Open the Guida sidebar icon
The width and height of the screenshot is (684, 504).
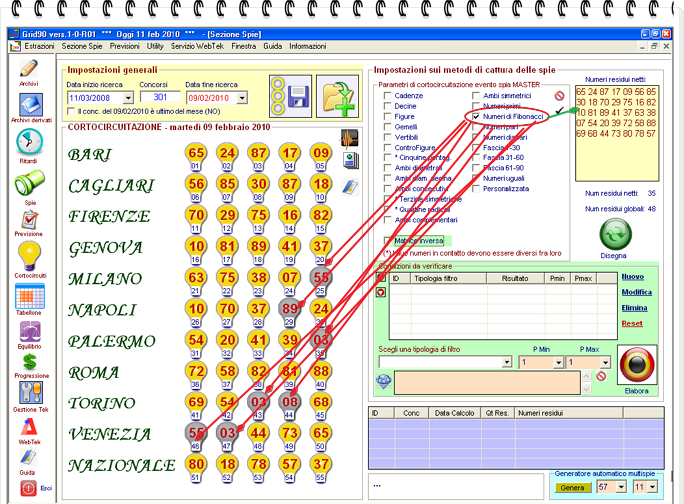coord(28,457)
